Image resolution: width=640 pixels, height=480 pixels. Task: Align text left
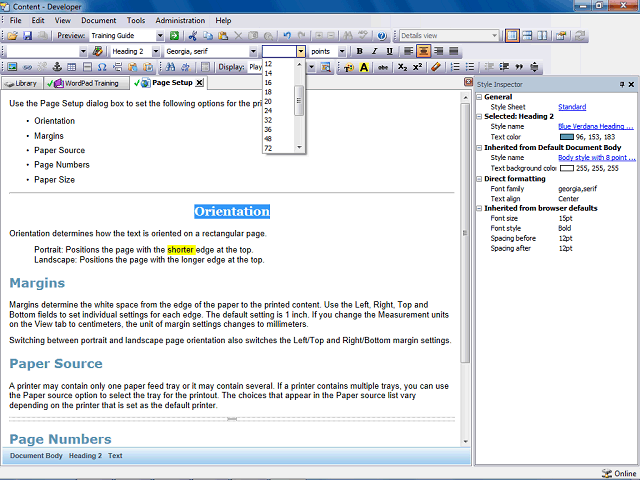pos(409,51)
